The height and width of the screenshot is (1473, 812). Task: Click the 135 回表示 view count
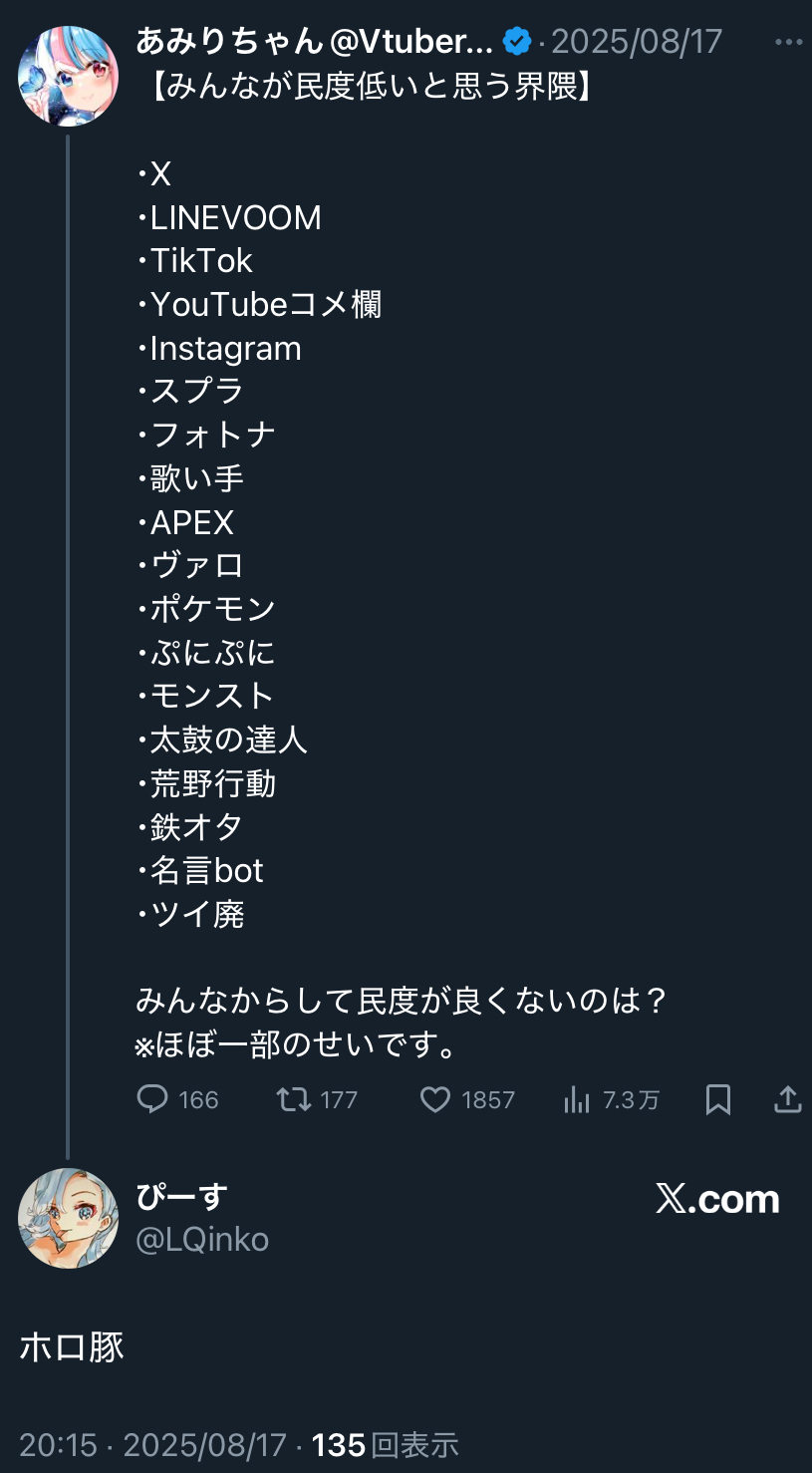[x=385, y=1444]
